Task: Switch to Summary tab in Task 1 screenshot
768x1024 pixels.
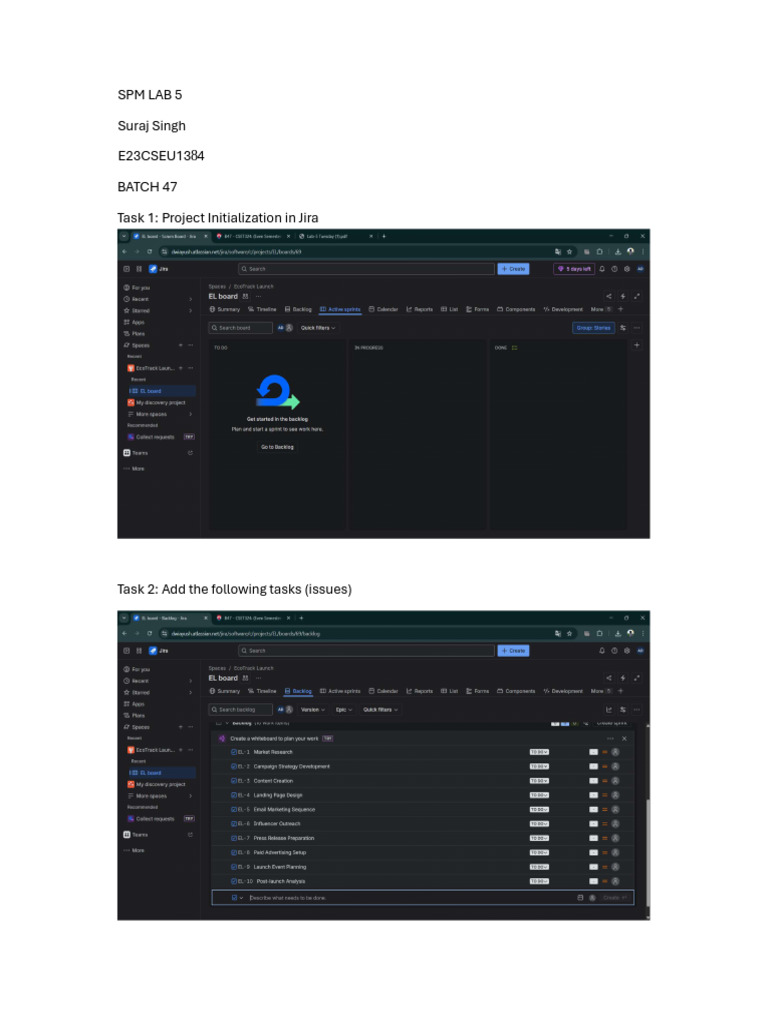Action: [x=224, y=310]
